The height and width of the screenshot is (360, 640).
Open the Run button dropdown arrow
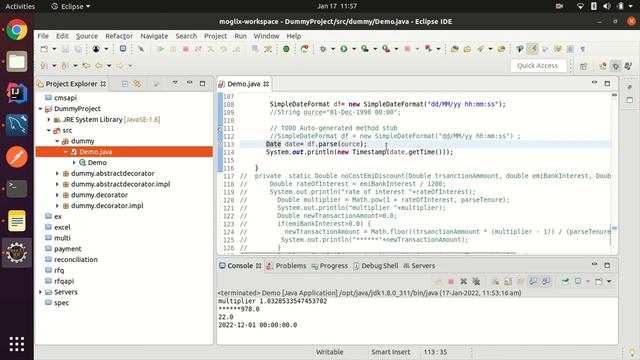(x=353, y=49)
